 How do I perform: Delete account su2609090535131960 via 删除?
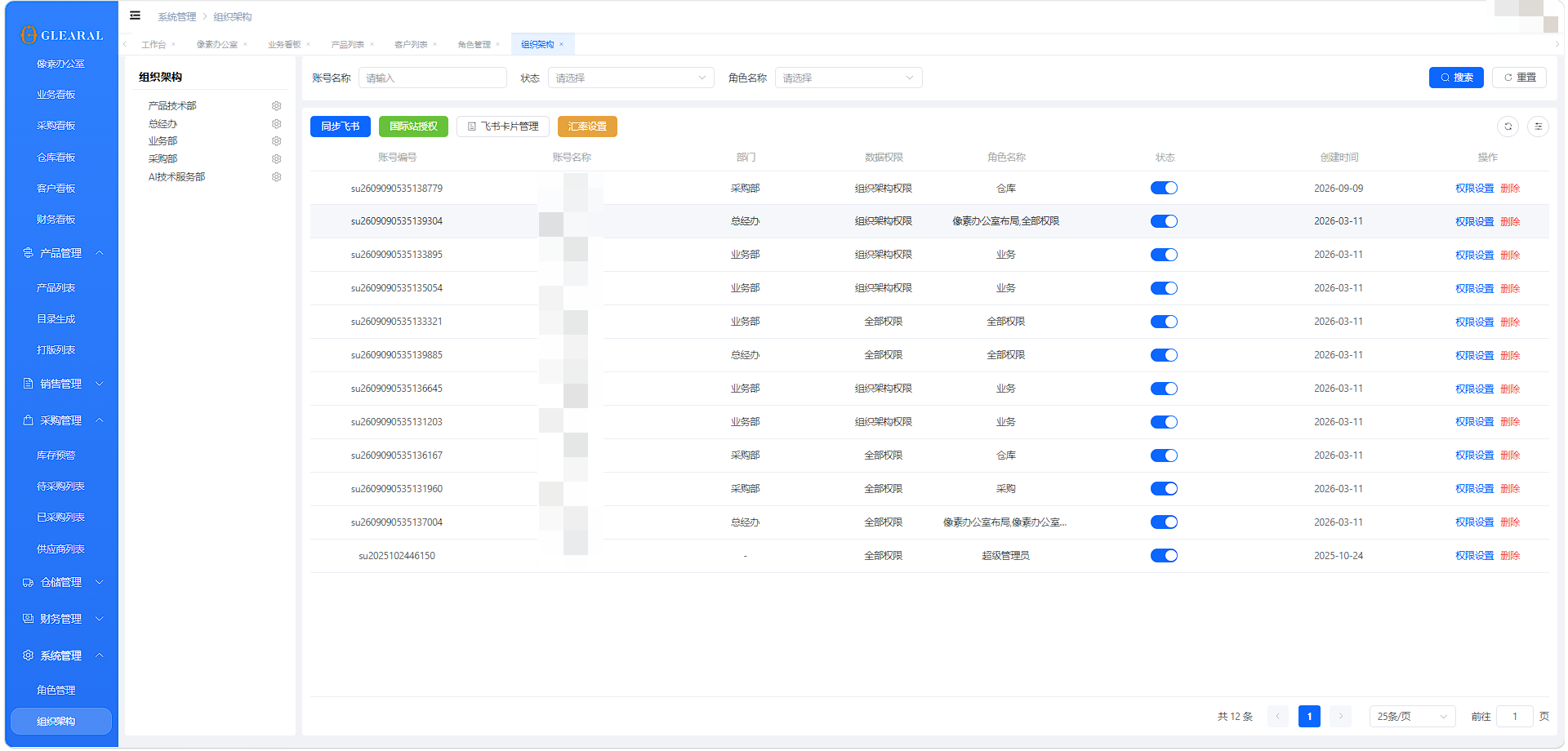(x=1510, y=490)
